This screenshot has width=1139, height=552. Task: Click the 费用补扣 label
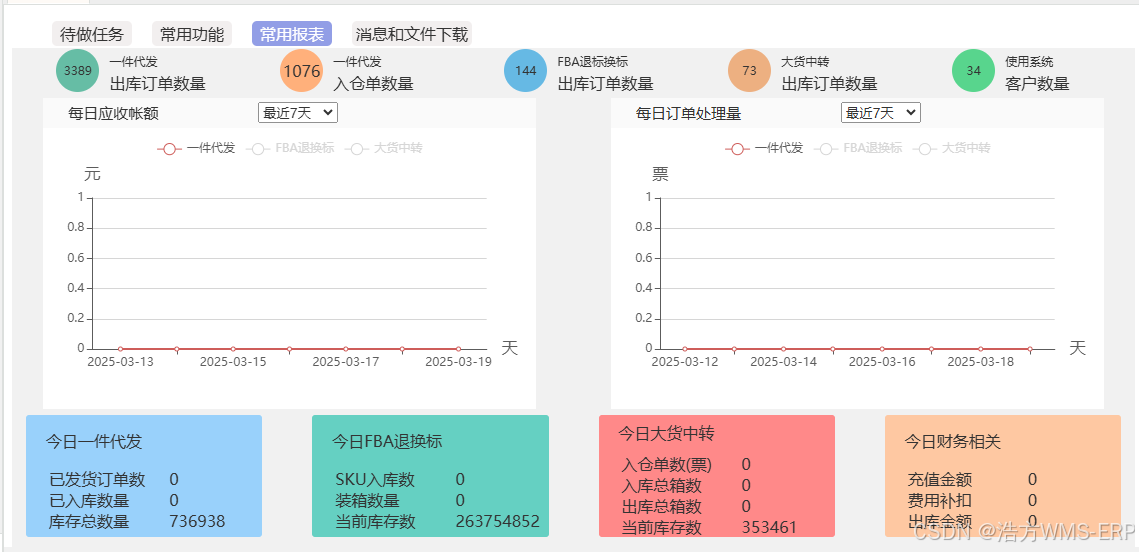tap(940, 500)
